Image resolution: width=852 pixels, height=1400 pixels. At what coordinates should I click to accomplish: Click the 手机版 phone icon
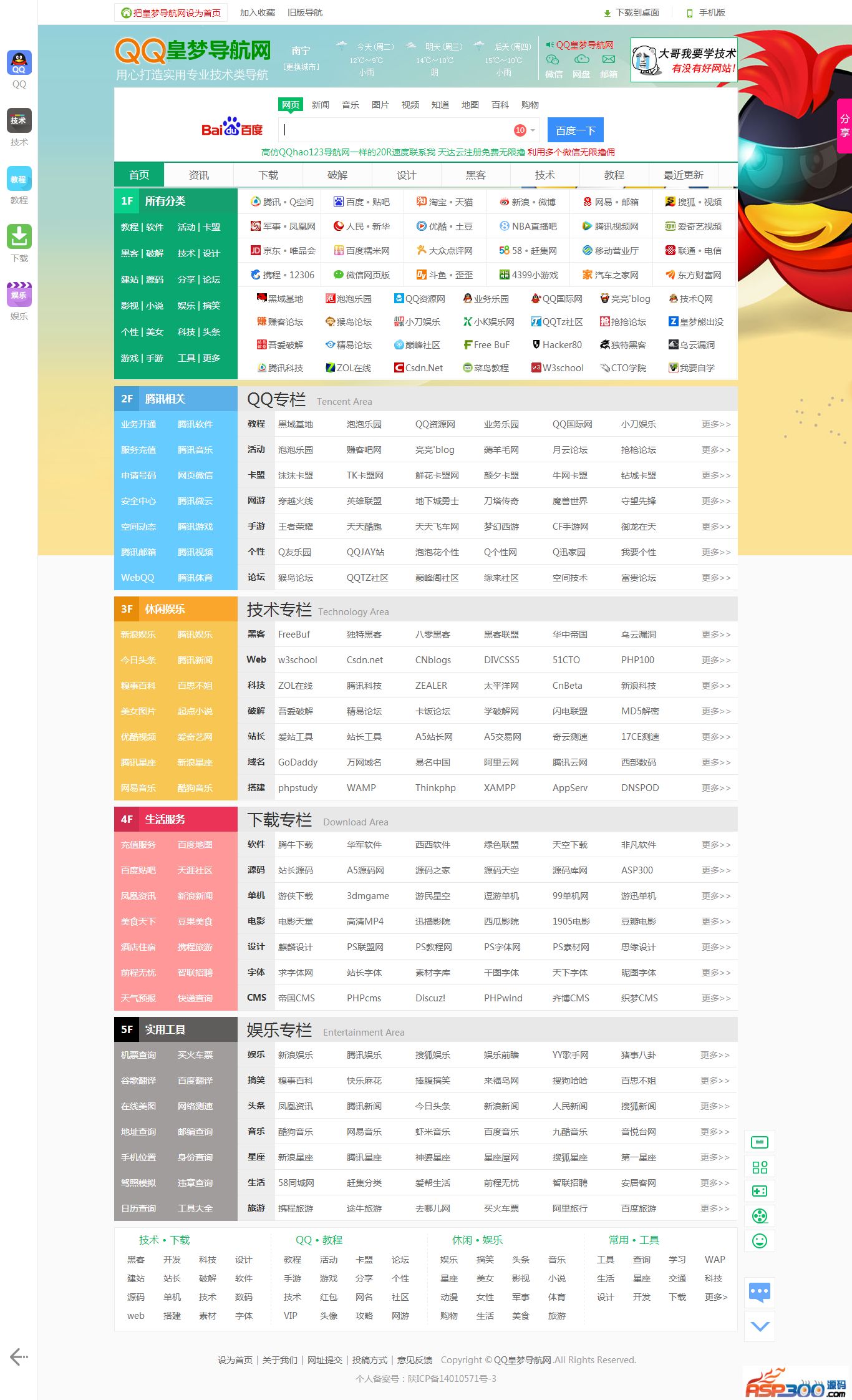(690, 13)
